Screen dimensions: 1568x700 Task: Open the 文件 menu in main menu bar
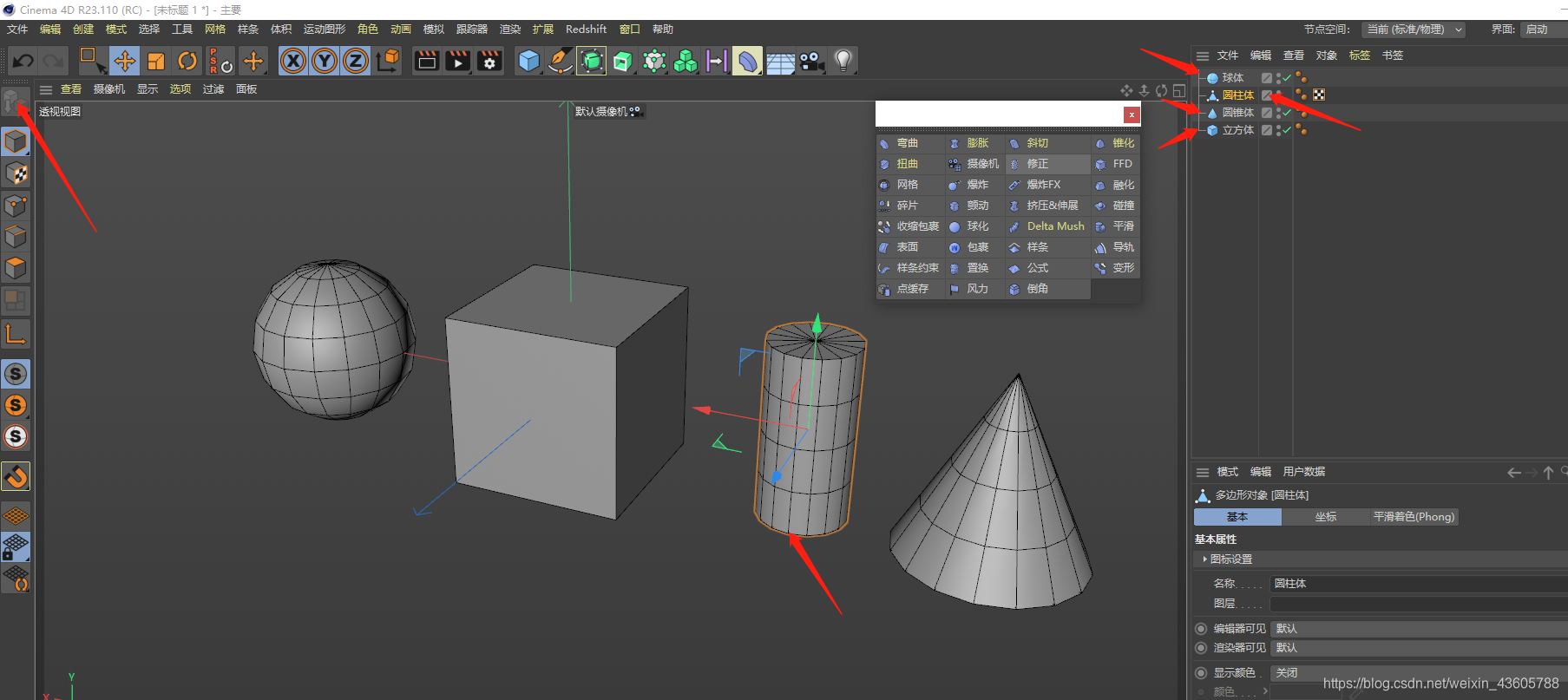tap(17, 29)
